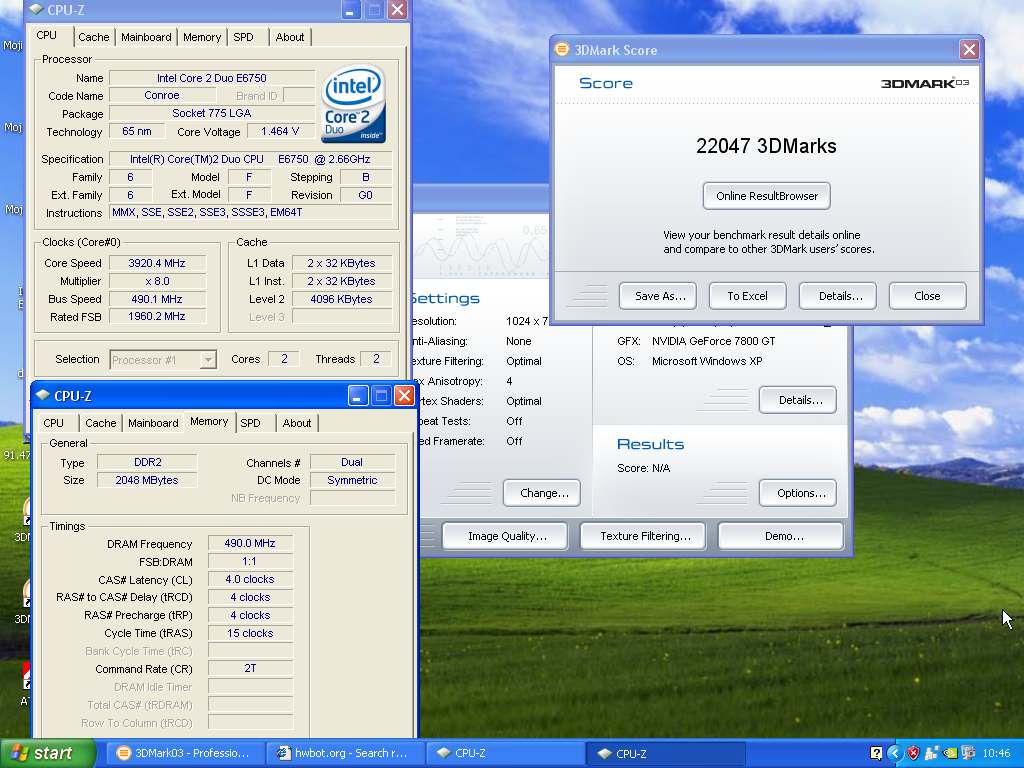Click the 3DMark03 logo in Score window

point(925,83)
